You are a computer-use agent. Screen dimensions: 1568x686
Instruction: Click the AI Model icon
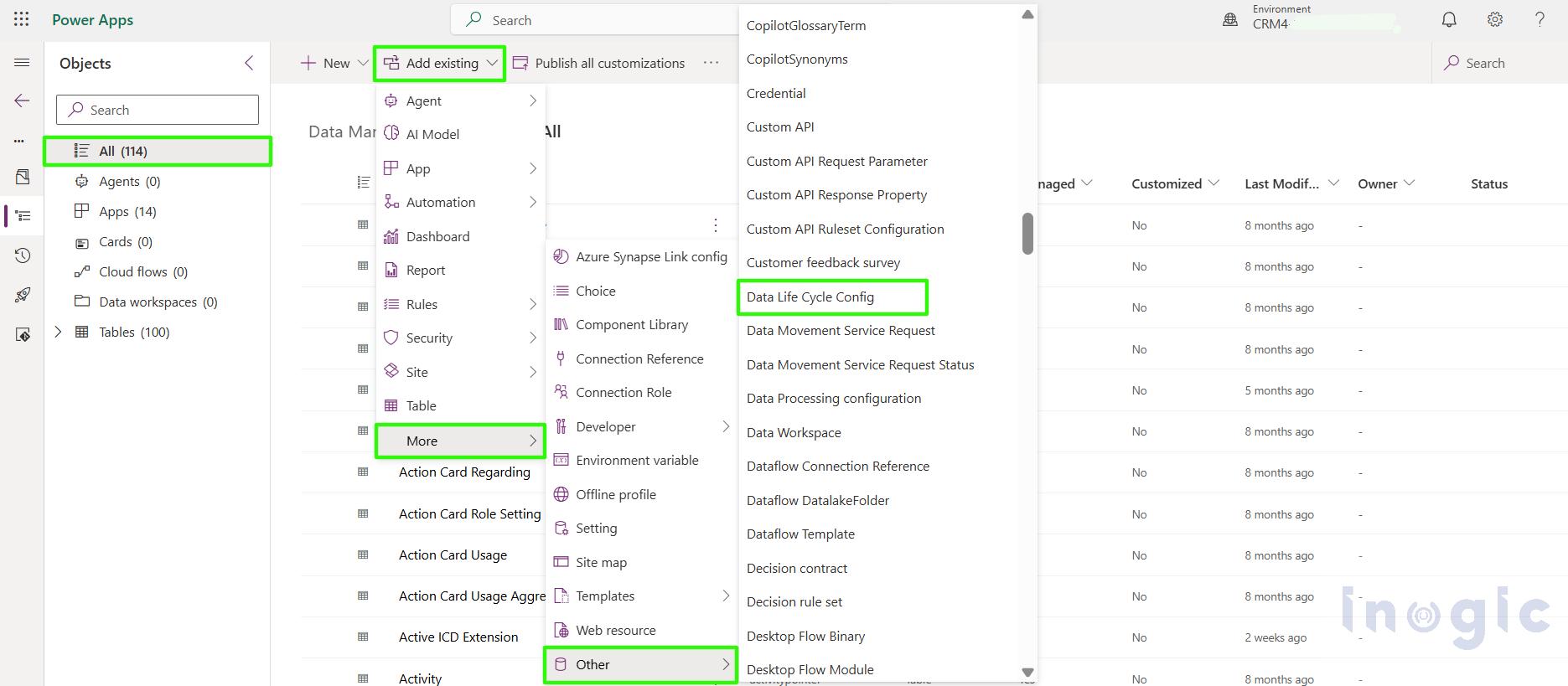point(391,134)
